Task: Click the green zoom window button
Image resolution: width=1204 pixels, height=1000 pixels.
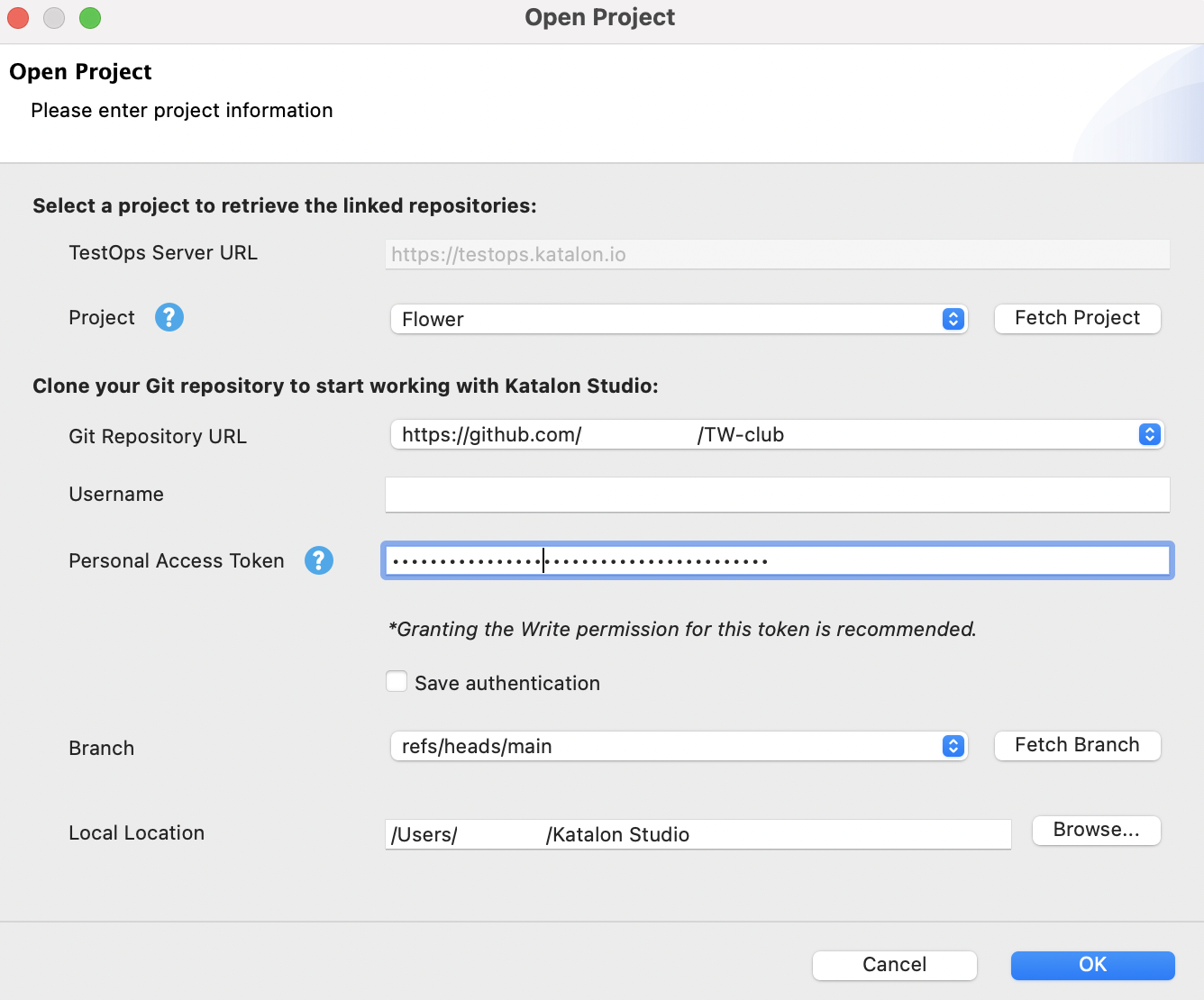Action: click(90, 18)
